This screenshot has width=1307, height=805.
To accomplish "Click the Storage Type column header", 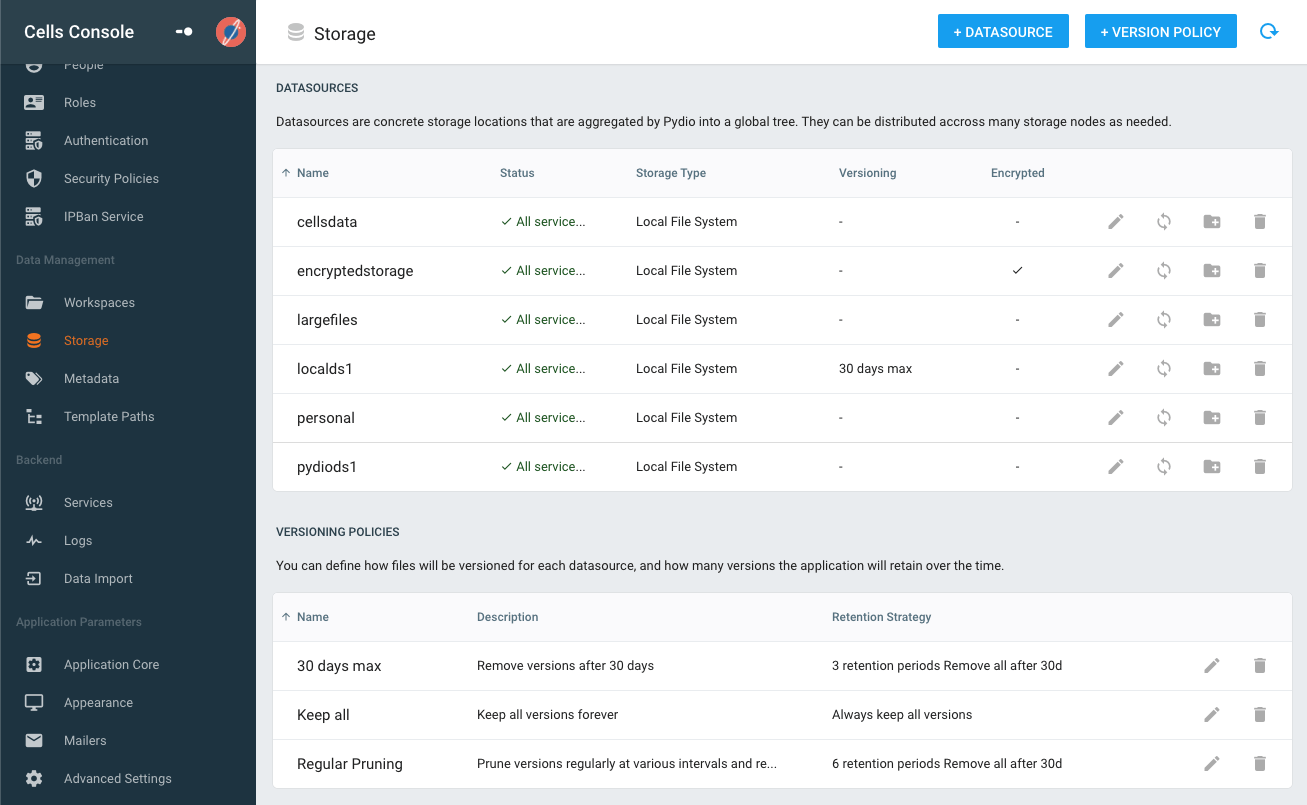I will 671,173.
